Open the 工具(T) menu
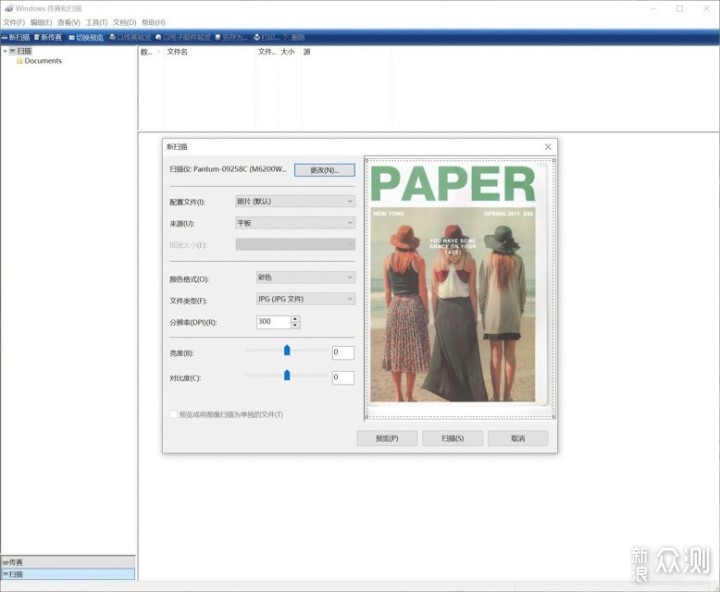The image size is (720, 592). [x=96, y=22]
